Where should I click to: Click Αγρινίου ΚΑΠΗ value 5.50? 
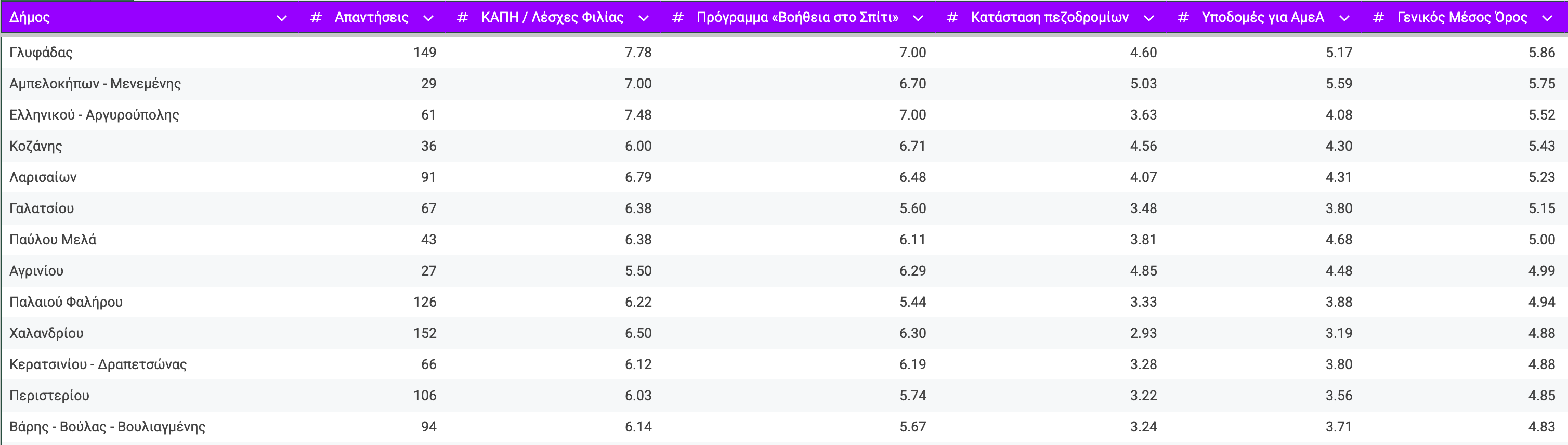638,270
